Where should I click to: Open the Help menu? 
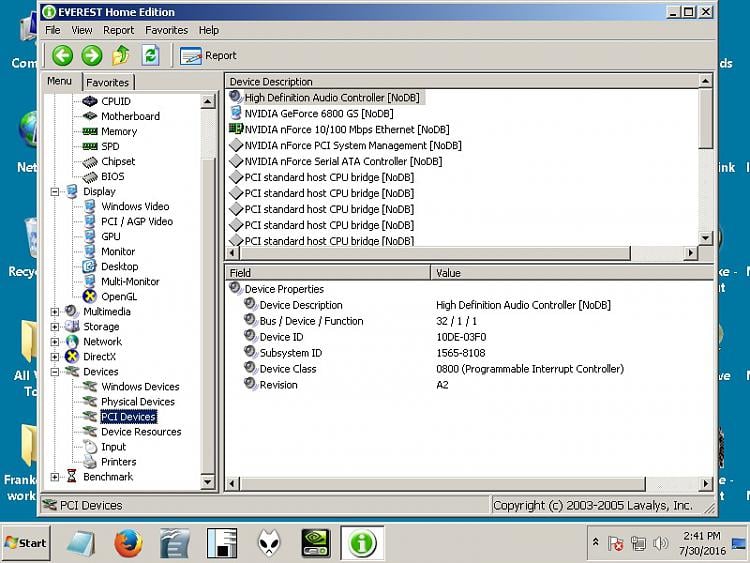(209, 30)
